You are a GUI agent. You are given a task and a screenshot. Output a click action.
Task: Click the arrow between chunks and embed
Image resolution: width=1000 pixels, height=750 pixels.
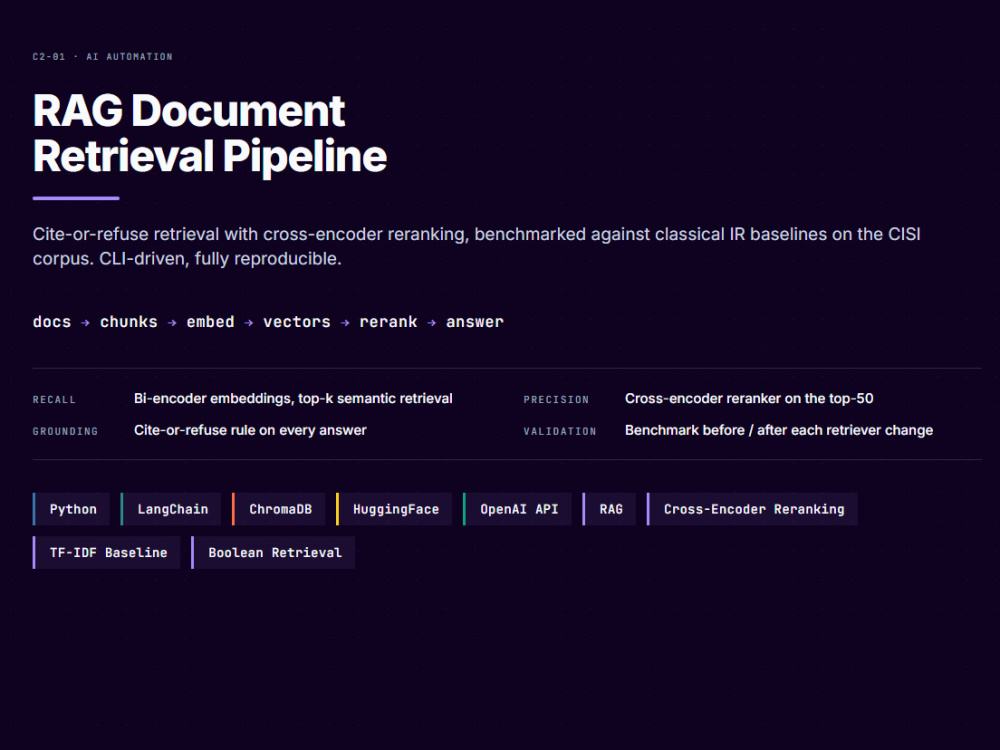click(172, 323)
